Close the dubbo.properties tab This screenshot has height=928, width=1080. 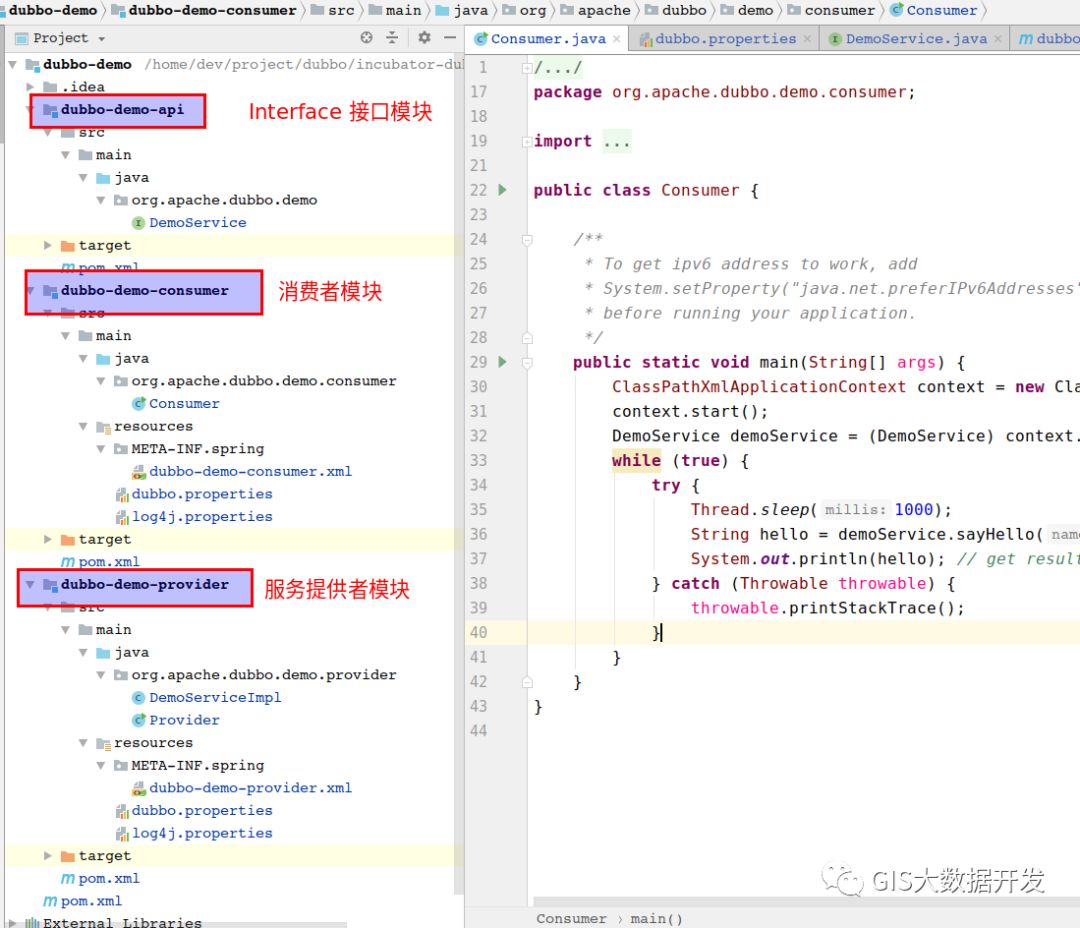(807, 39)
